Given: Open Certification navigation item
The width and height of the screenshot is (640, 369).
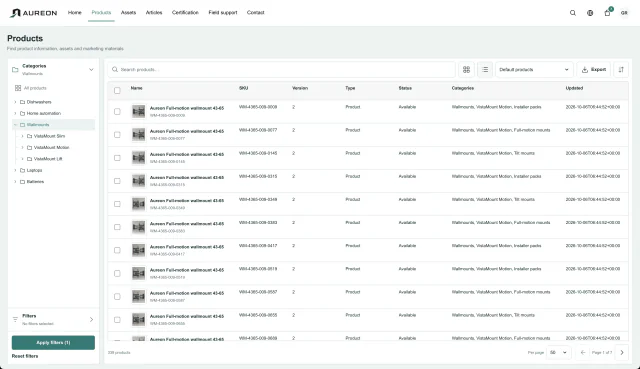Looking at the screenshot, I should click(x=185, y=13).
